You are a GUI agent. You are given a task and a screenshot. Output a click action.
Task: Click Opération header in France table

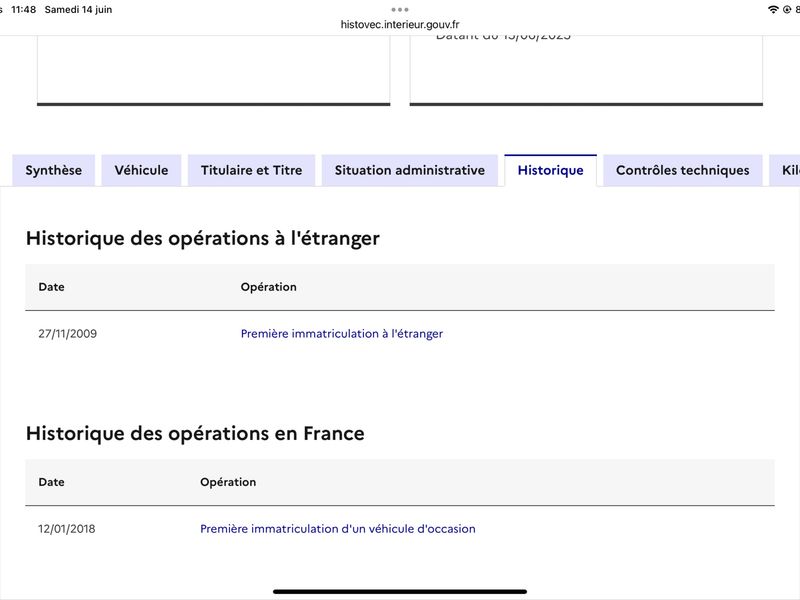228,482
